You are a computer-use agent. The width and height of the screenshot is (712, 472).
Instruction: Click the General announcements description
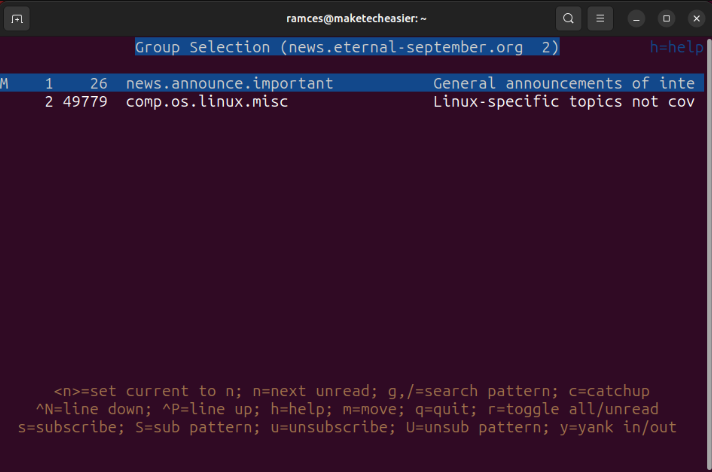564,84
